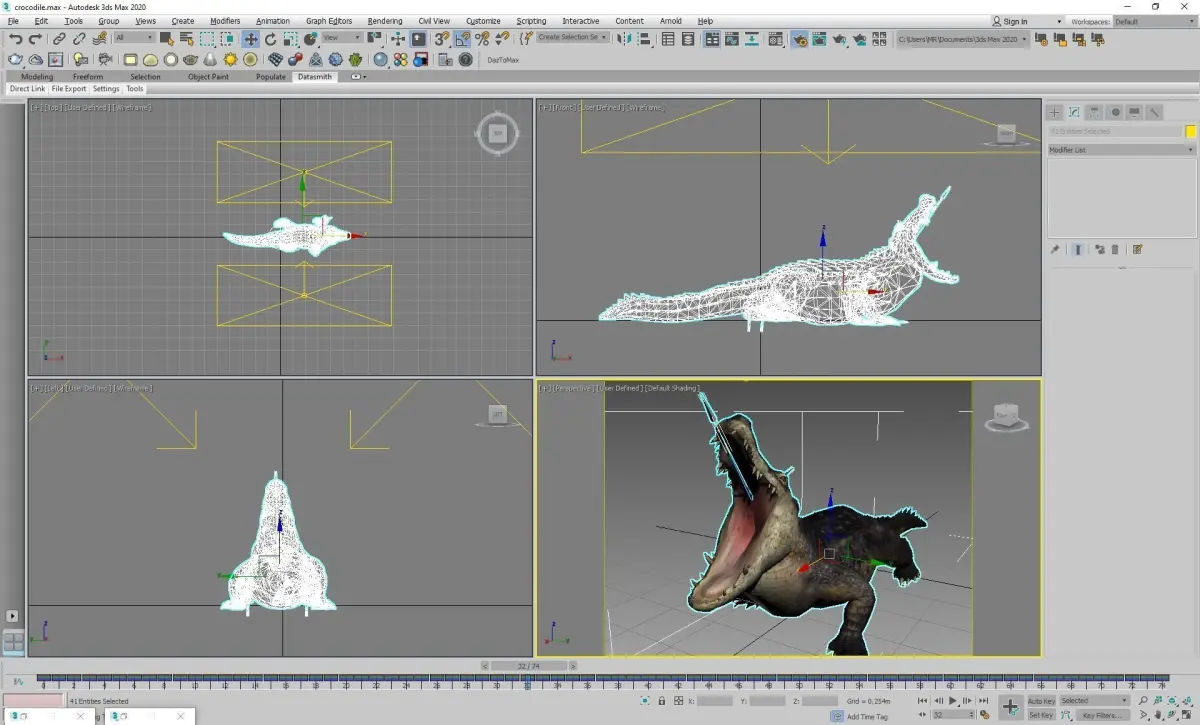Select the Select and Rotate tool
1200x725 pixels.
pos(270,39)
